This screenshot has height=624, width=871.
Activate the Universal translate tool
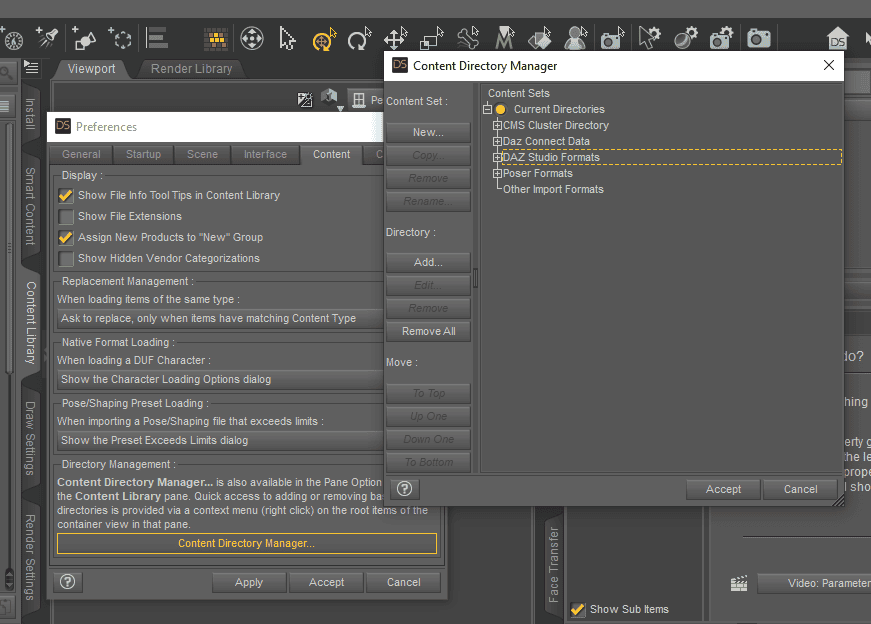(x=395, y=38)
